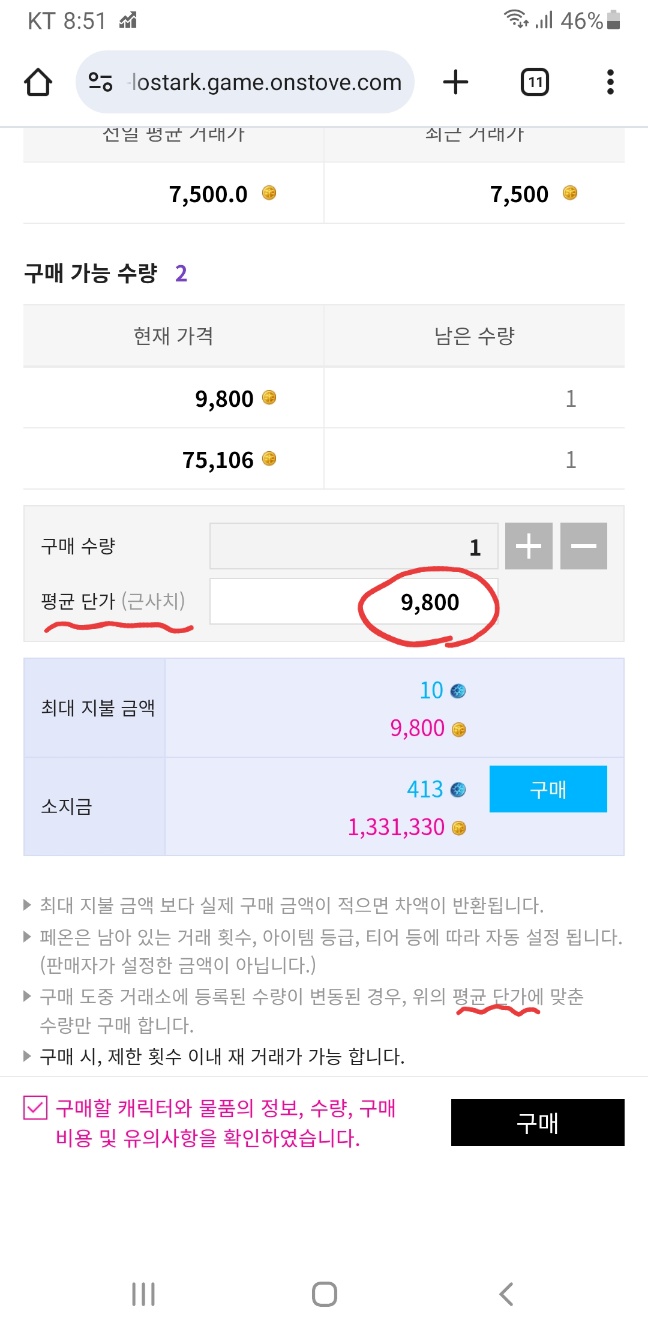This screenshot has width=648, height=1332.
Task: Tap the browser home icon
Action: point(38,82)
